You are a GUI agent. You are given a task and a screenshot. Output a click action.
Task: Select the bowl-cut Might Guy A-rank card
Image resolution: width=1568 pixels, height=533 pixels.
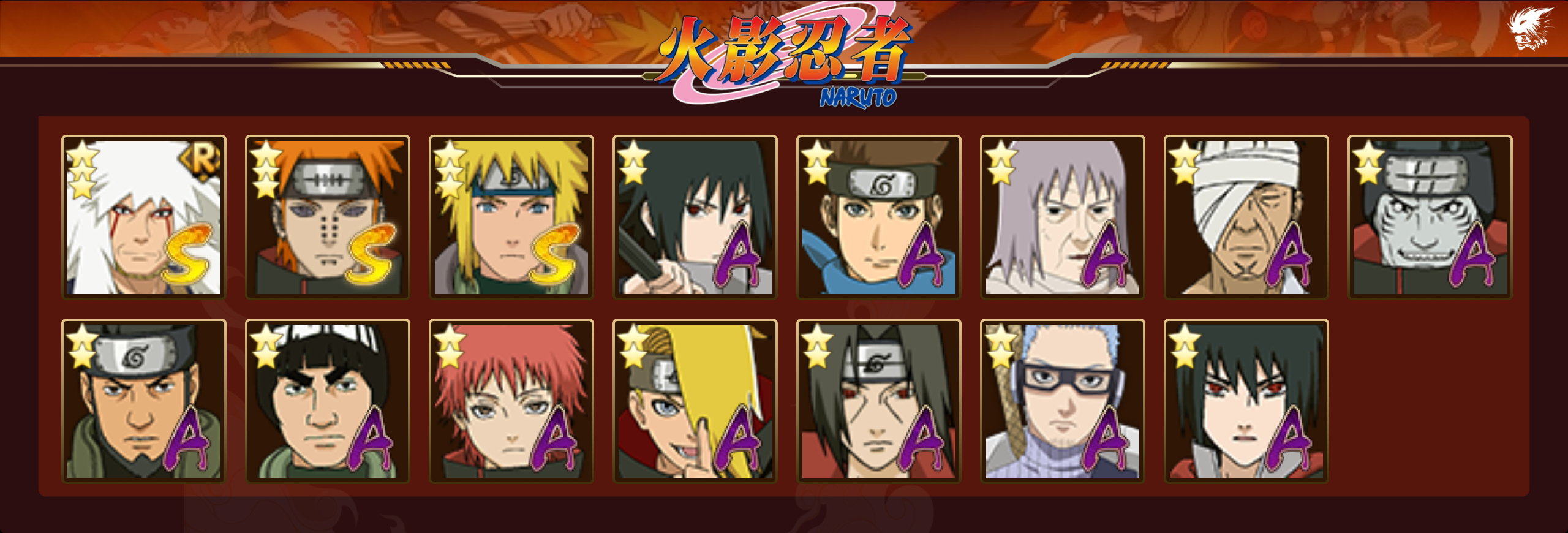tap(328, 401)
